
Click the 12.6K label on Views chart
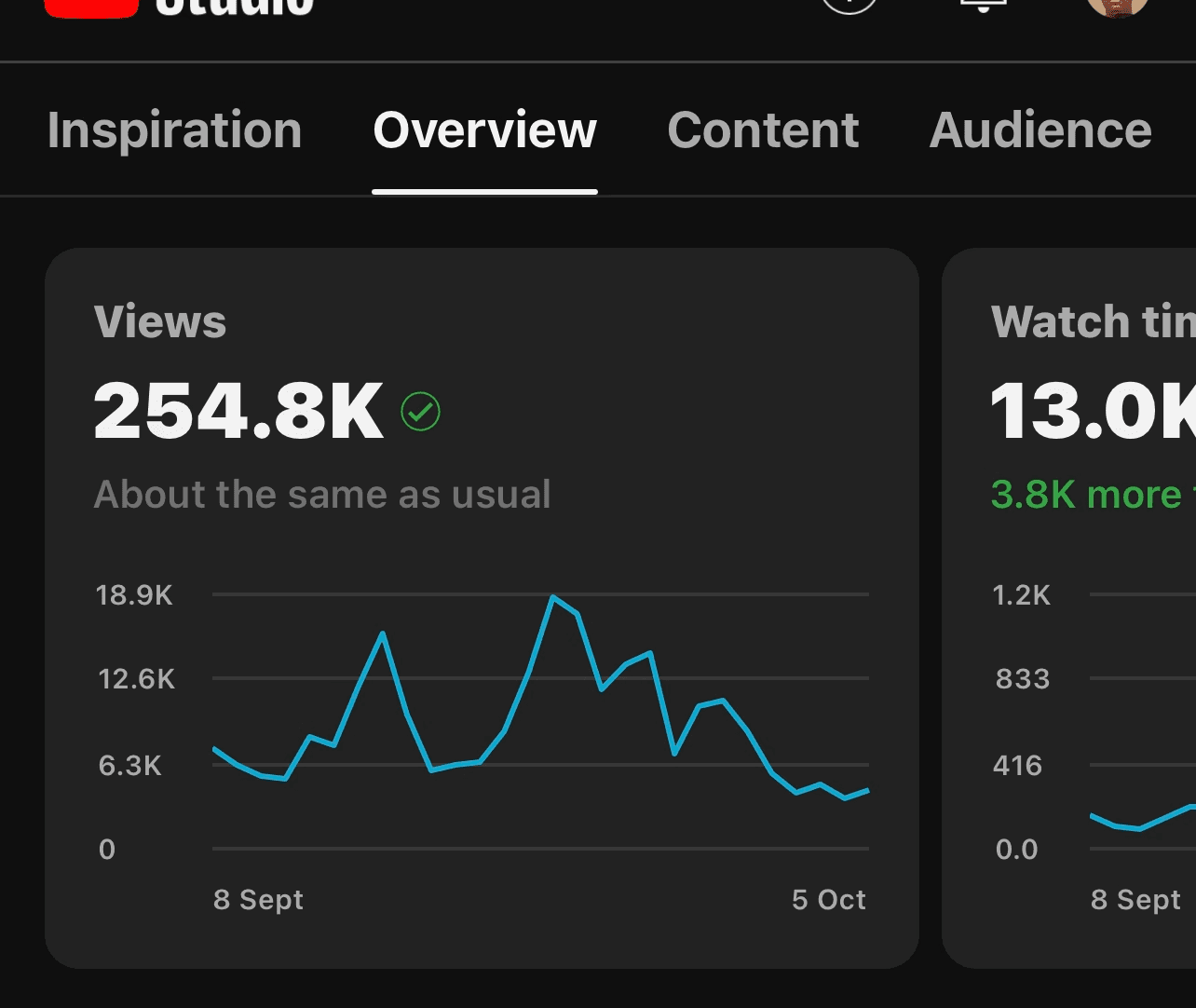point(136,679)
